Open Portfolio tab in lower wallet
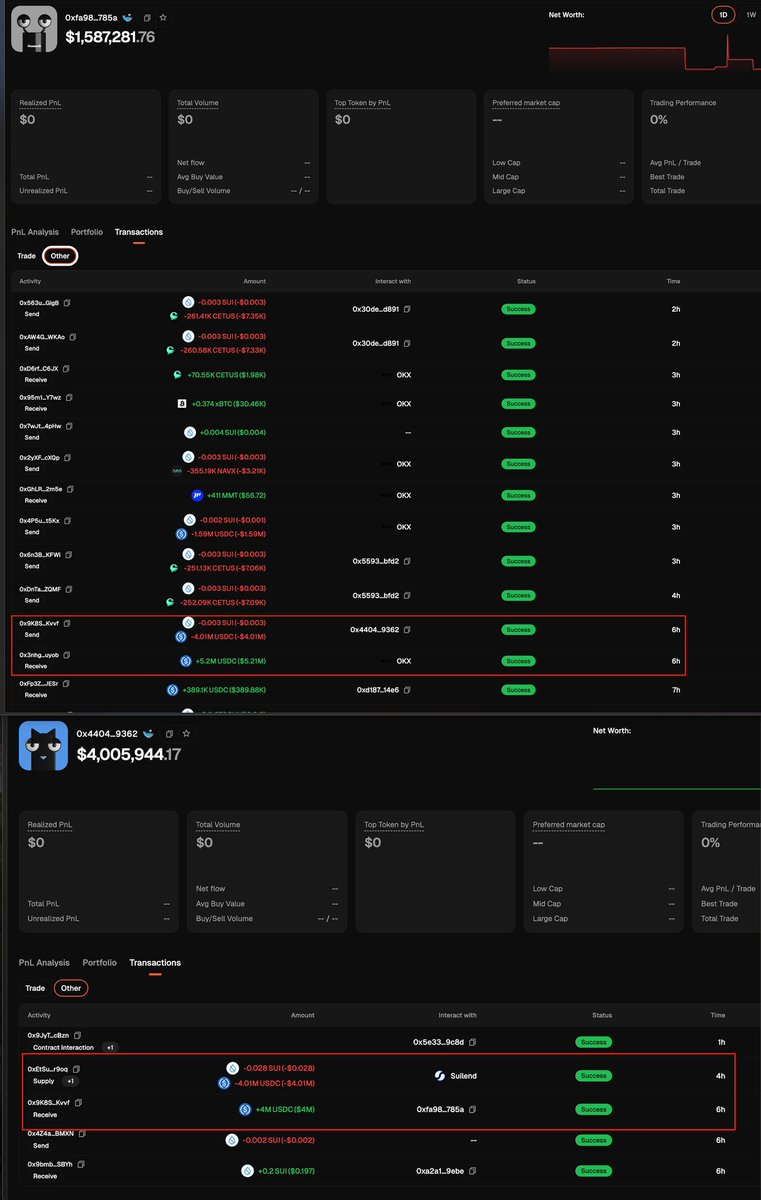The width and height of the screenshot is (761, 1200). click(x=99, y=963)
